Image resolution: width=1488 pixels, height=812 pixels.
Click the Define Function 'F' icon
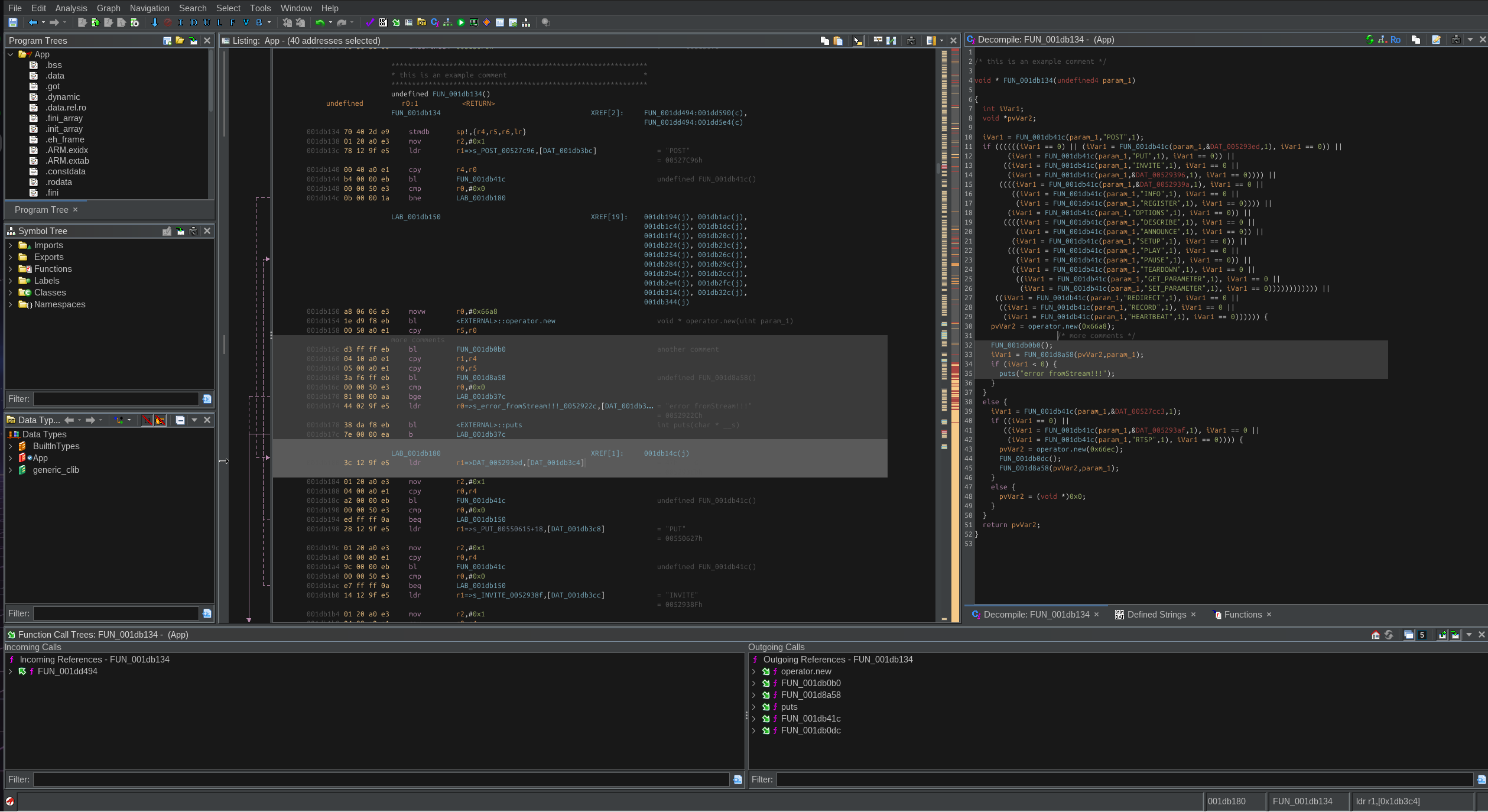232,22
